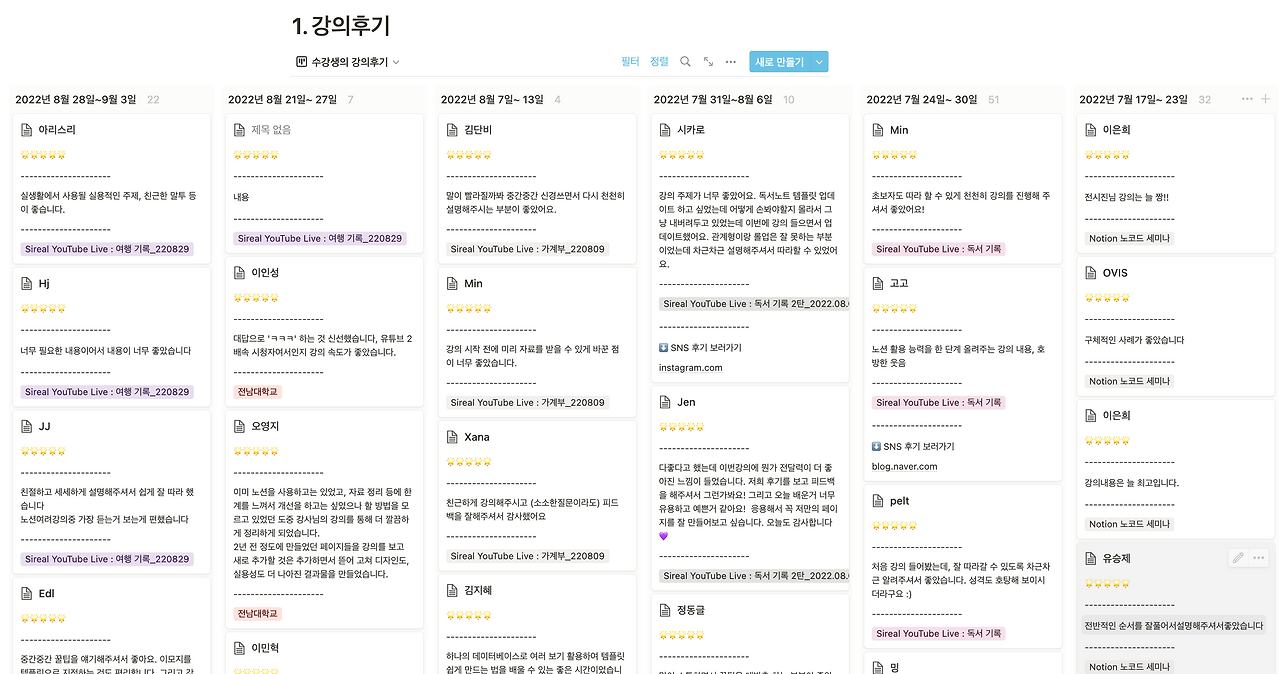Click the expand to full page arrows icon
This screenshot has height=674, width=1280.
click(x=708, y=62)
